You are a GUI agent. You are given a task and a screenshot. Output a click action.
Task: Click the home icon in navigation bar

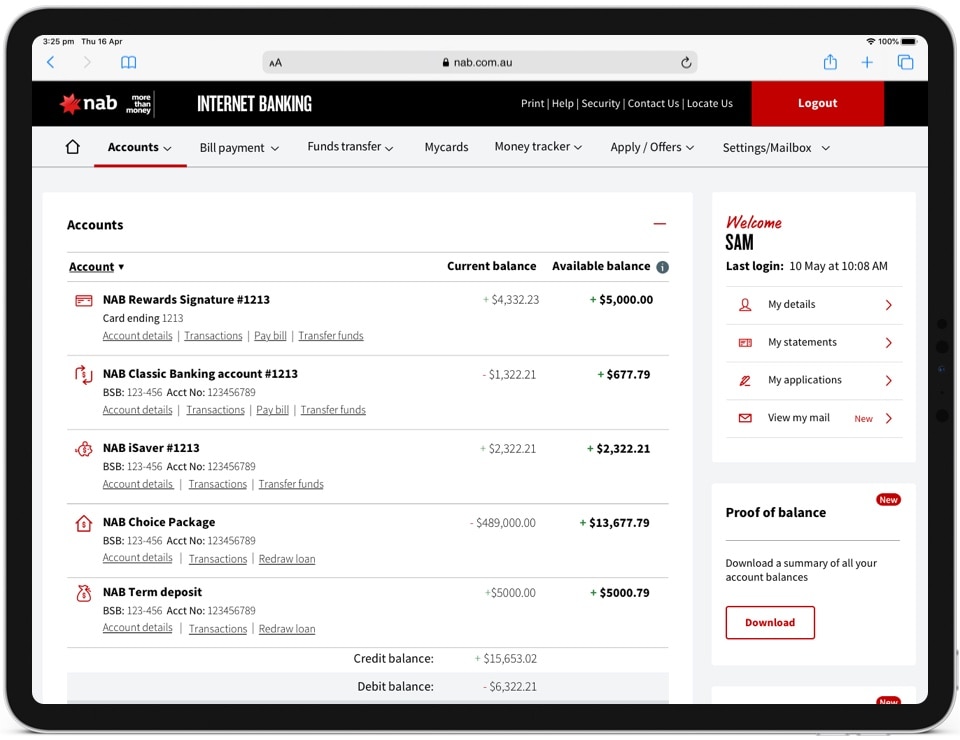72,147
